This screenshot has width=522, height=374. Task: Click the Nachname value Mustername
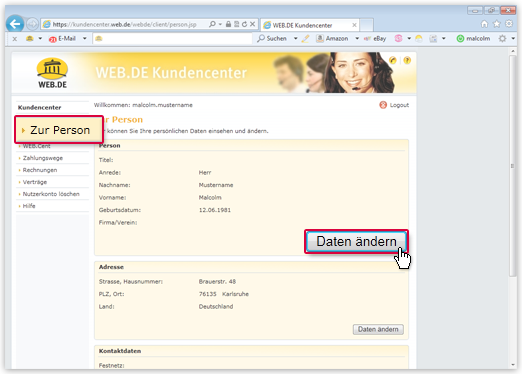(x=216, y=185)
